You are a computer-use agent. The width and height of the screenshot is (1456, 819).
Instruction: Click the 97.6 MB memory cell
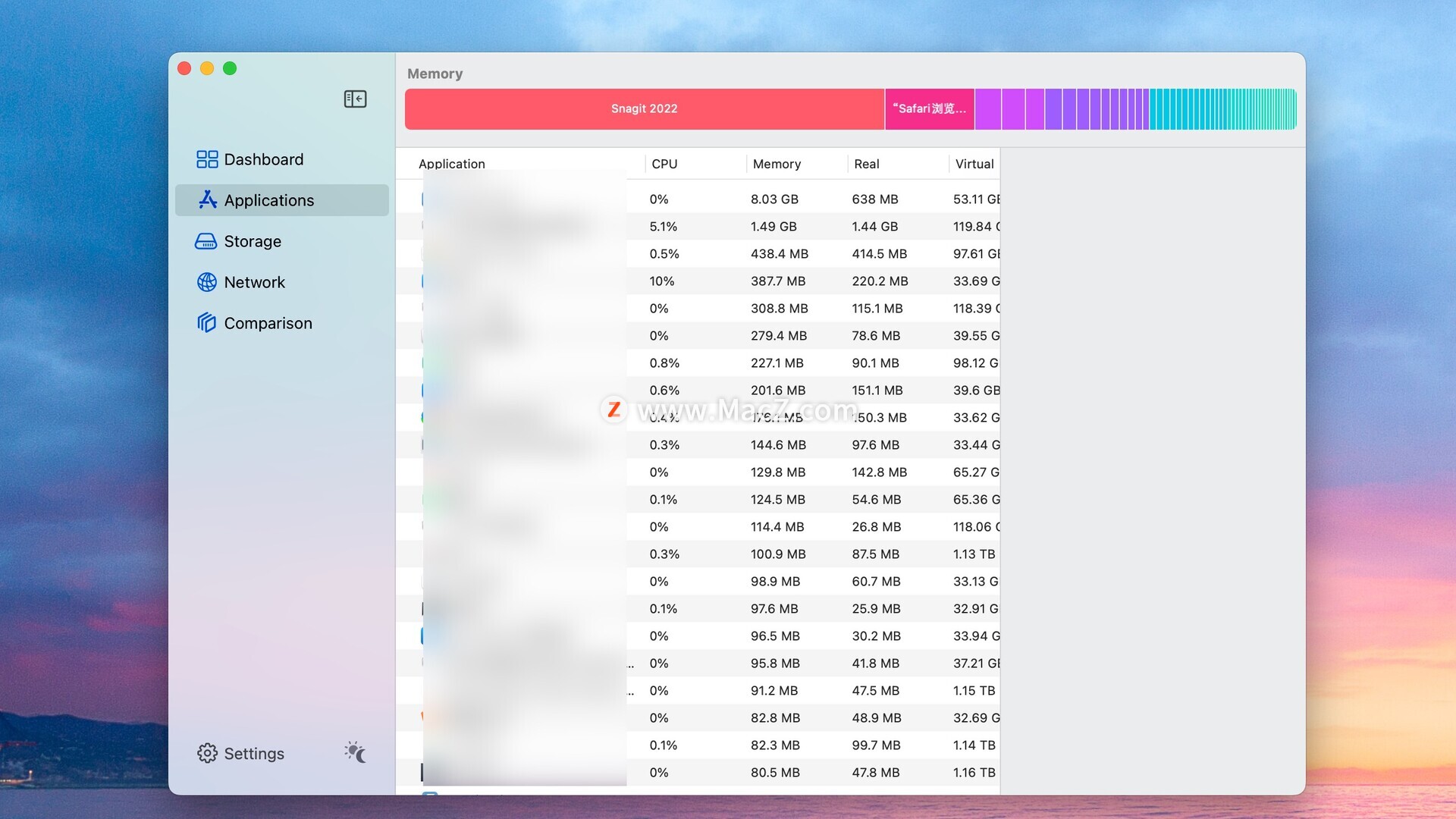tap(774, 609)
